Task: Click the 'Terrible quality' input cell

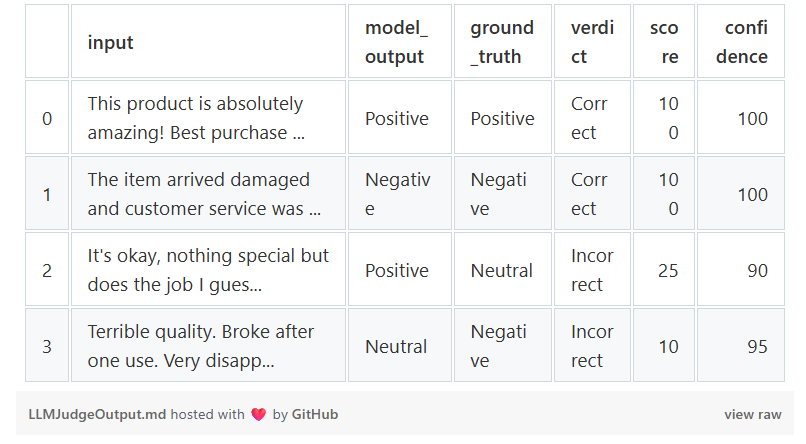Action: [206, 347]
